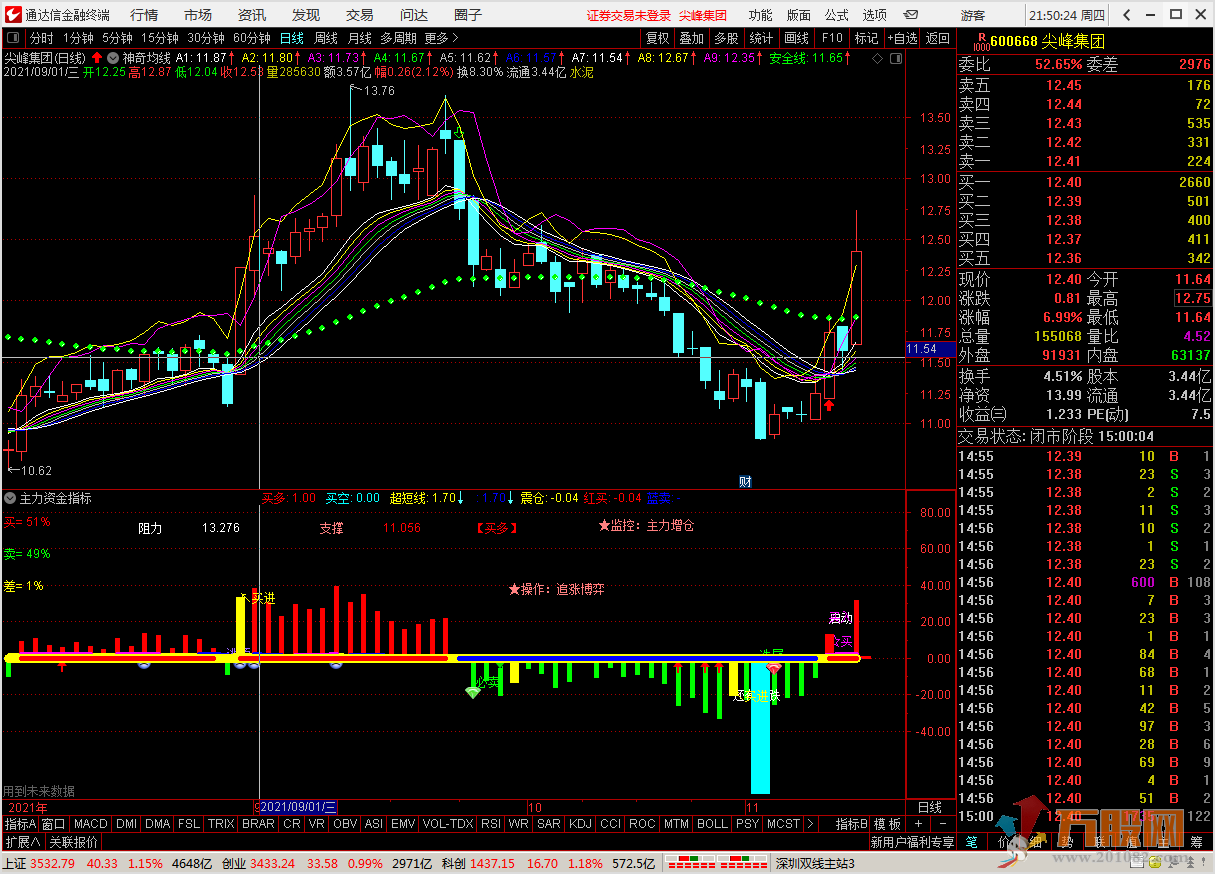Toggle the left sidebar panel icon before 分时
1215x874 pixels.
point(13,39)
